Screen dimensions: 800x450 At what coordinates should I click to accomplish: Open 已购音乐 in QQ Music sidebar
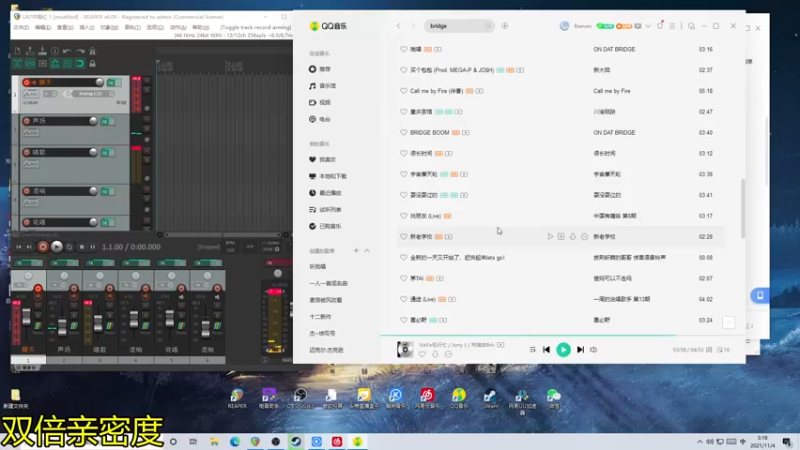325,226
